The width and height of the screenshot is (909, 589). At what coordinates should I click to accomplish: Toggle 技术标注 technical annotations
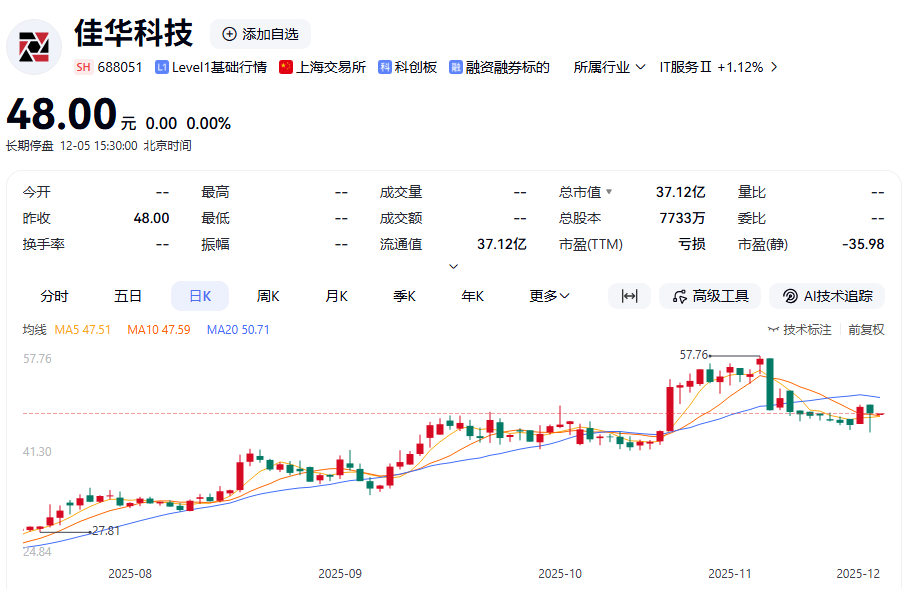pos(799,329)
